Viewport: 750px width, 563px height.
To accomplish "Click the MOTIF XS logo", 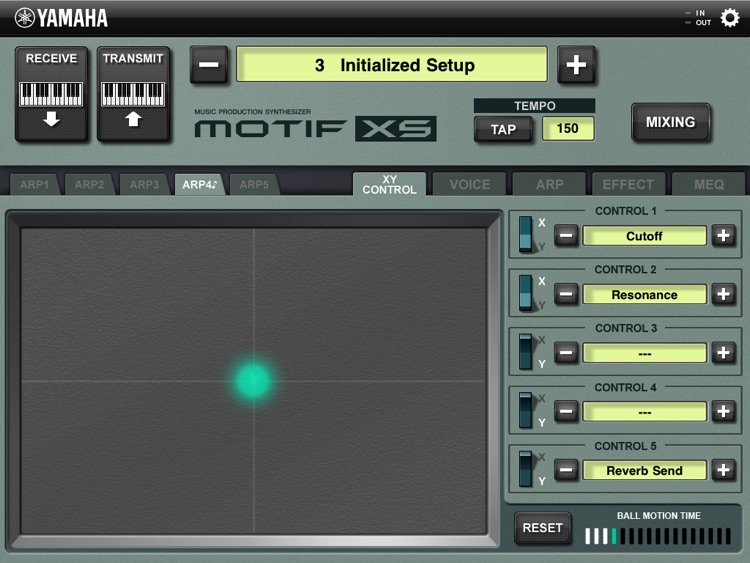I will coord(315,128).
